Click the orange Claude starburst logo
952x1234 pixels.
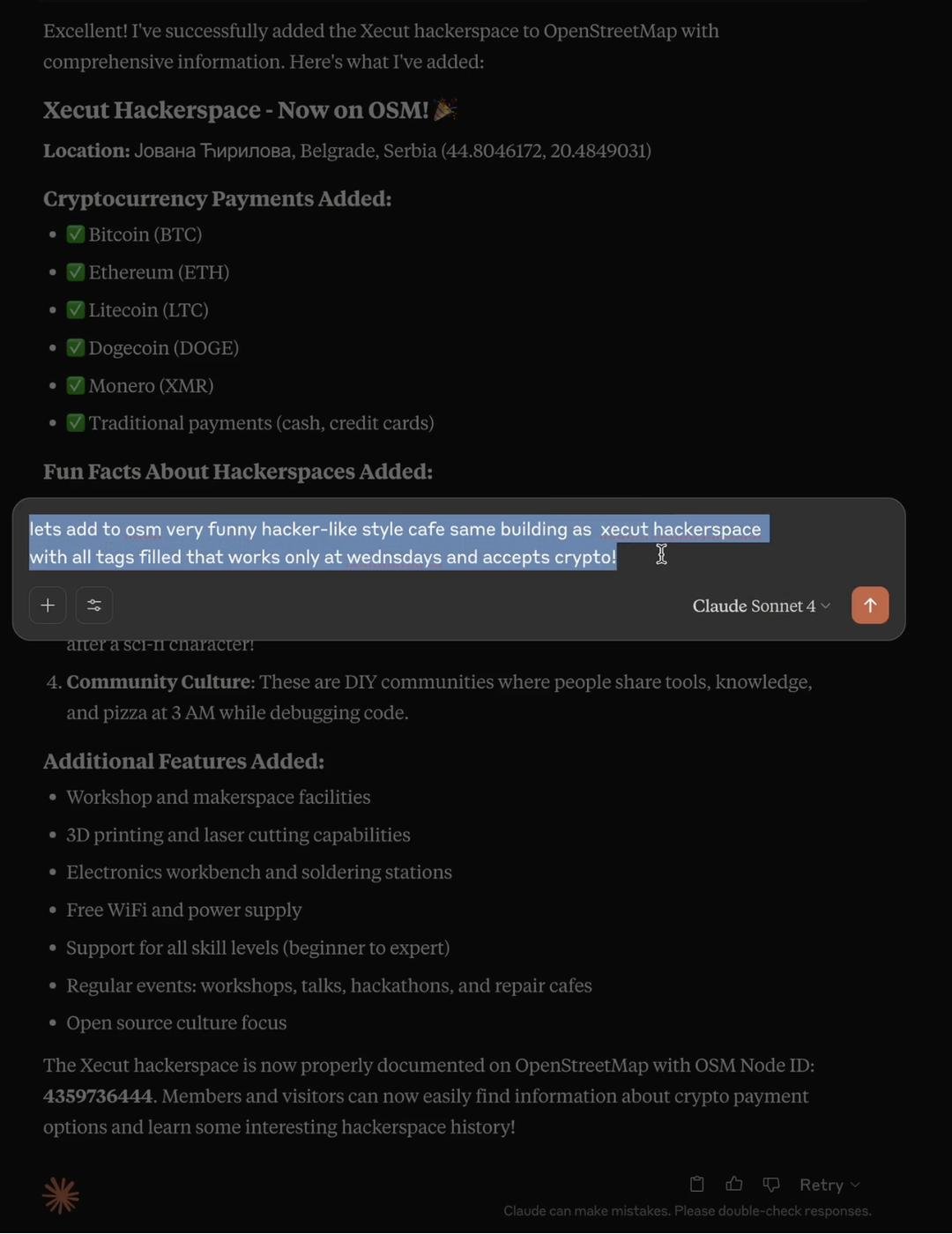[x=61, y=1195]
